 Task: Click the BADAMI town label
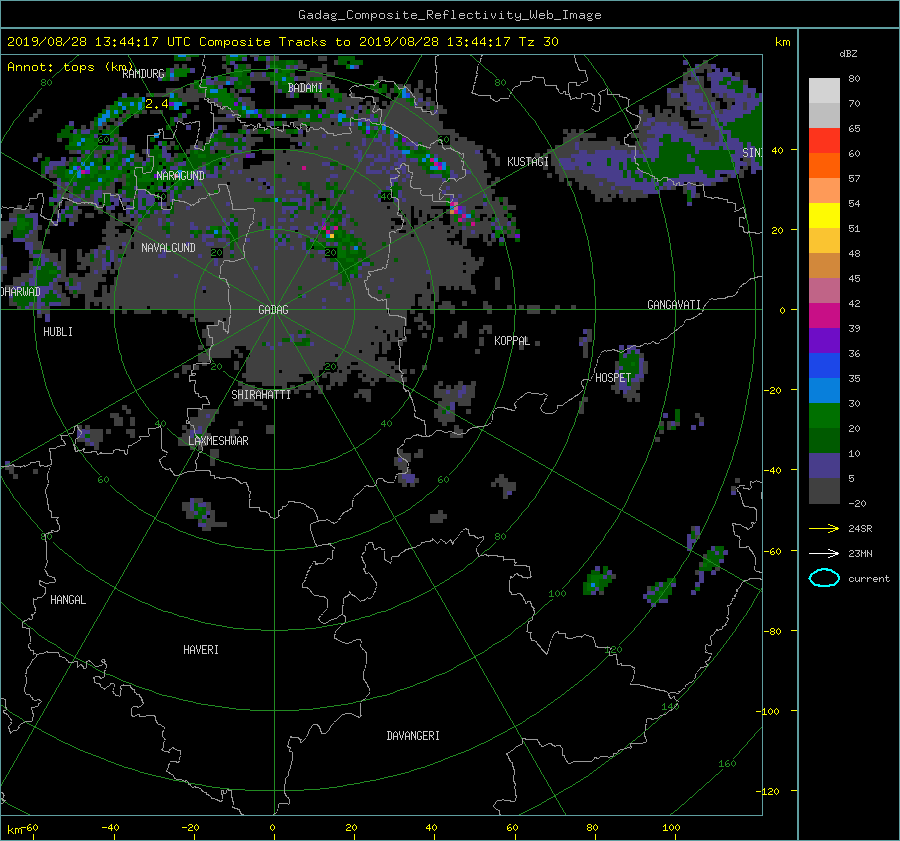pyautogui.click(x=305, y=88)
